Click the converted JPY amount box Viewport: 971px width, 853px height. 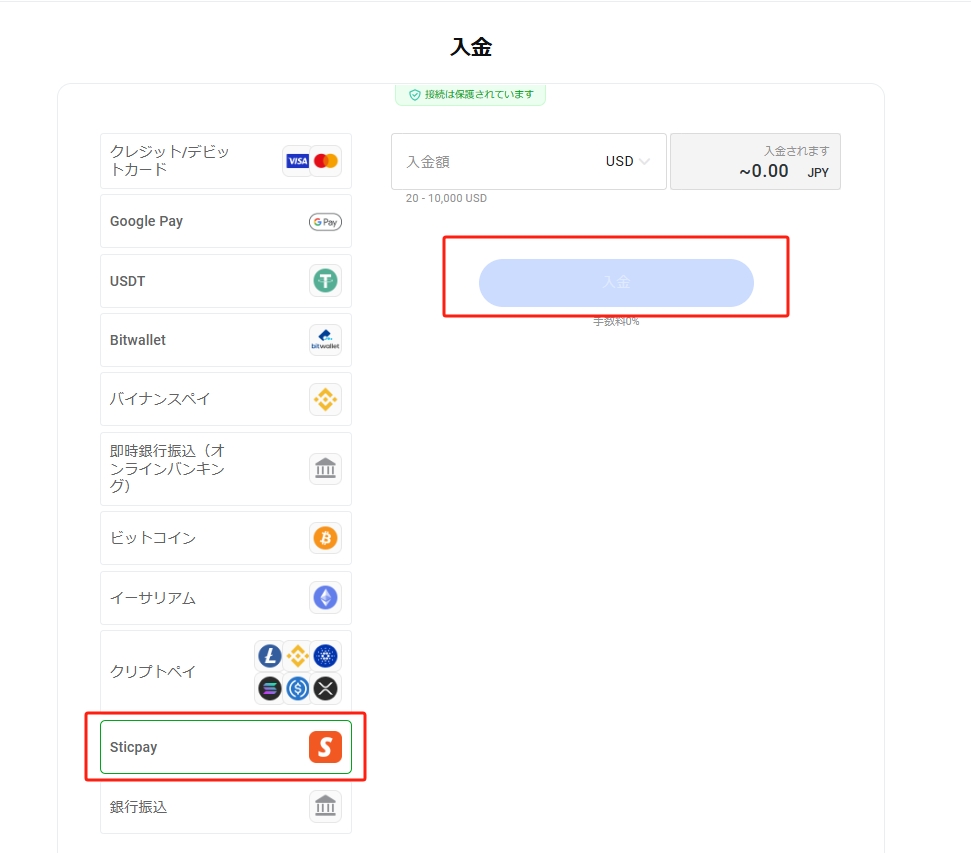coord(755,162)
